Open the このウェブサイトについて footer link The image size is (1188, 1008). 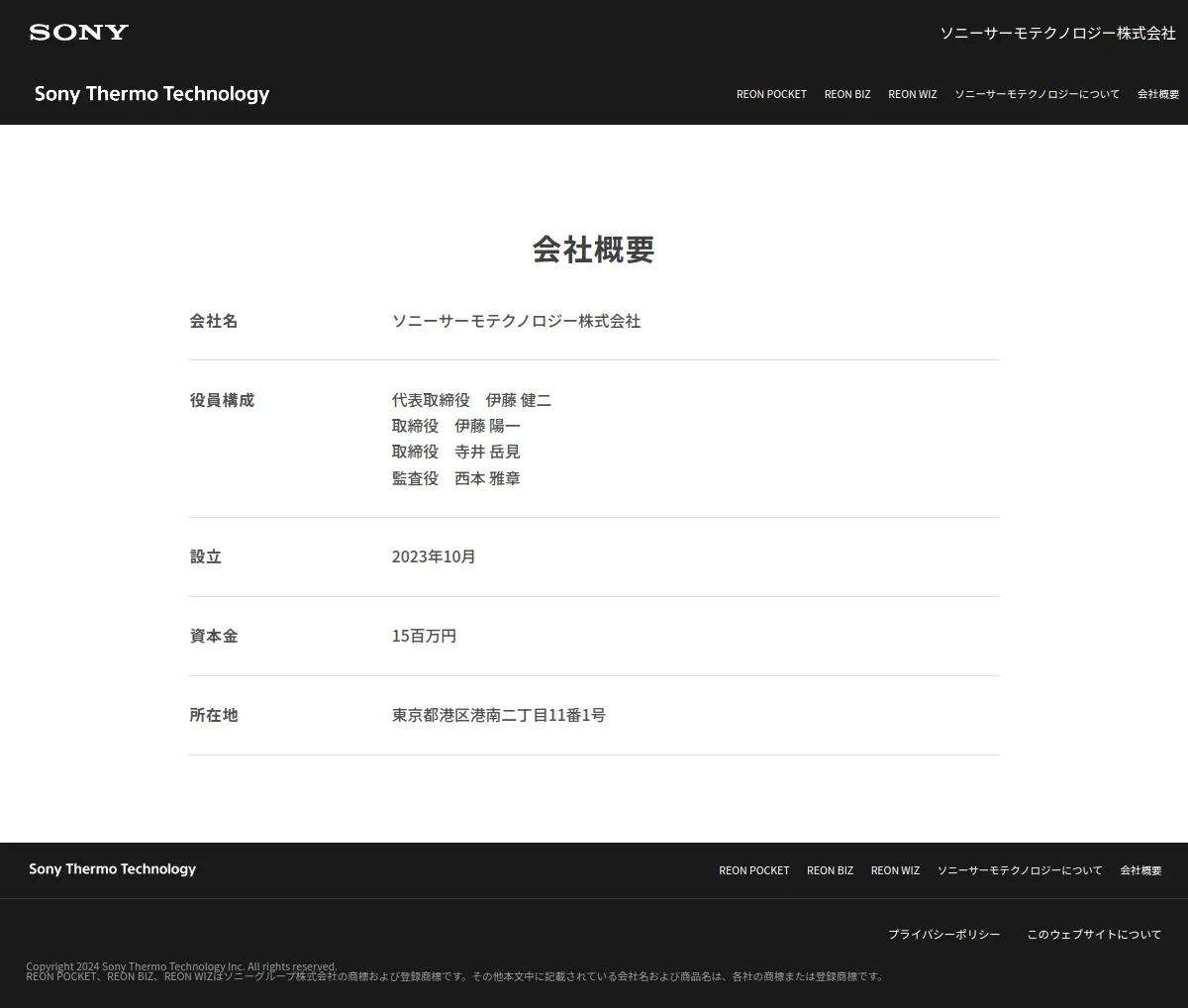click(x=1094, y=934)
